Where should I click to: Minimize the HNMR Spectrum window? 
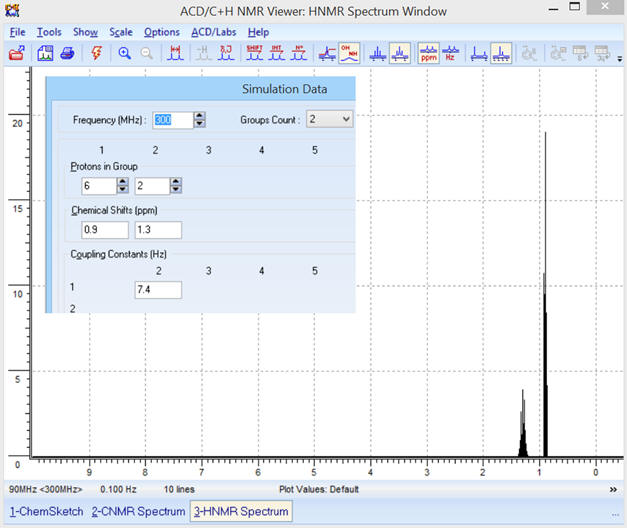[x=553, y=8]
